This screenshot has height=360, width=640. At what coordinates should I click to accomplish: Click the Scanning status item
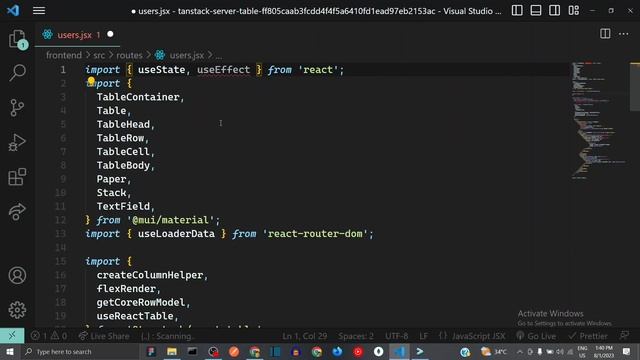[167, 336]
